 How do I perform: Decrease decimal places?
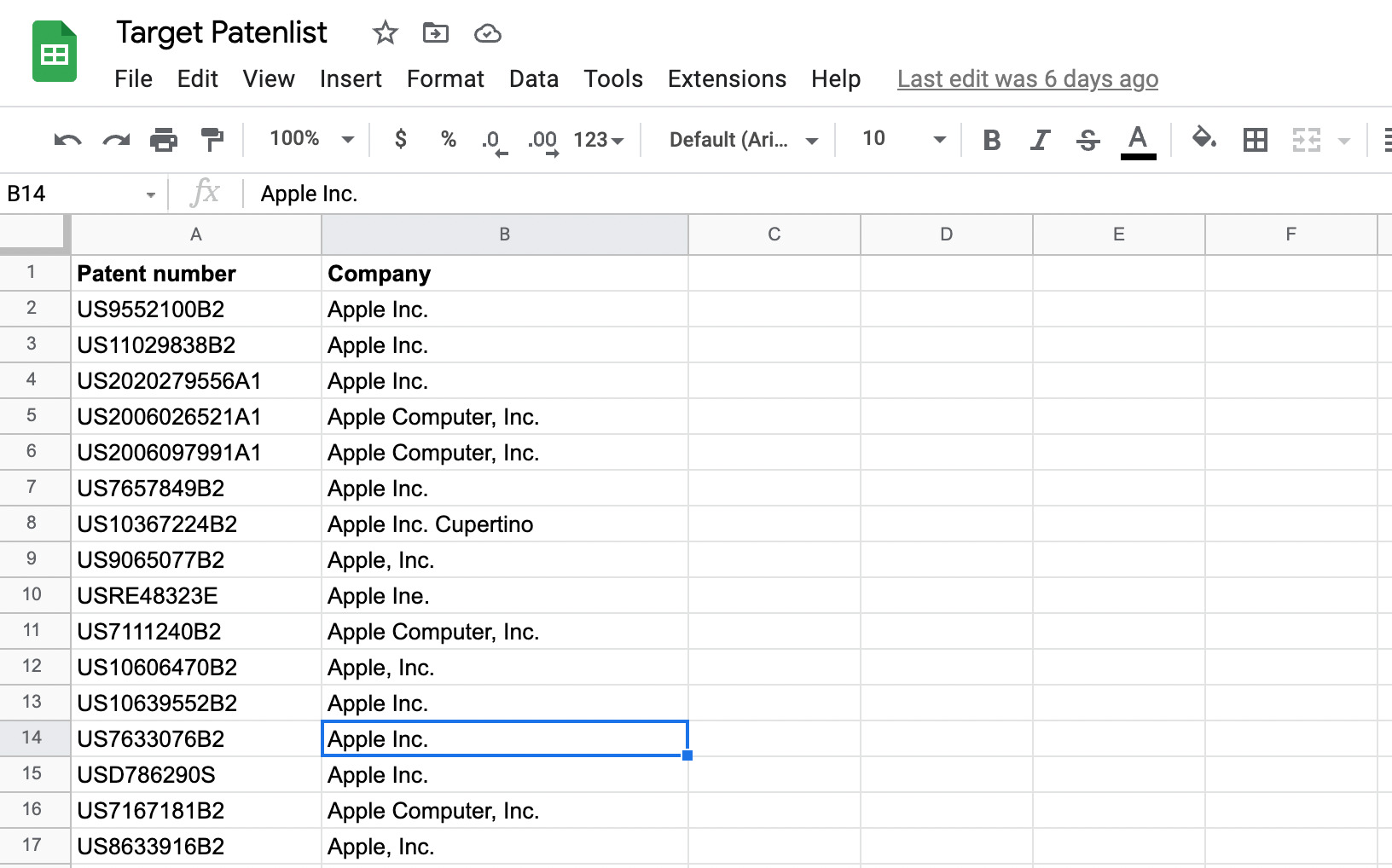(x=495, y=142)
